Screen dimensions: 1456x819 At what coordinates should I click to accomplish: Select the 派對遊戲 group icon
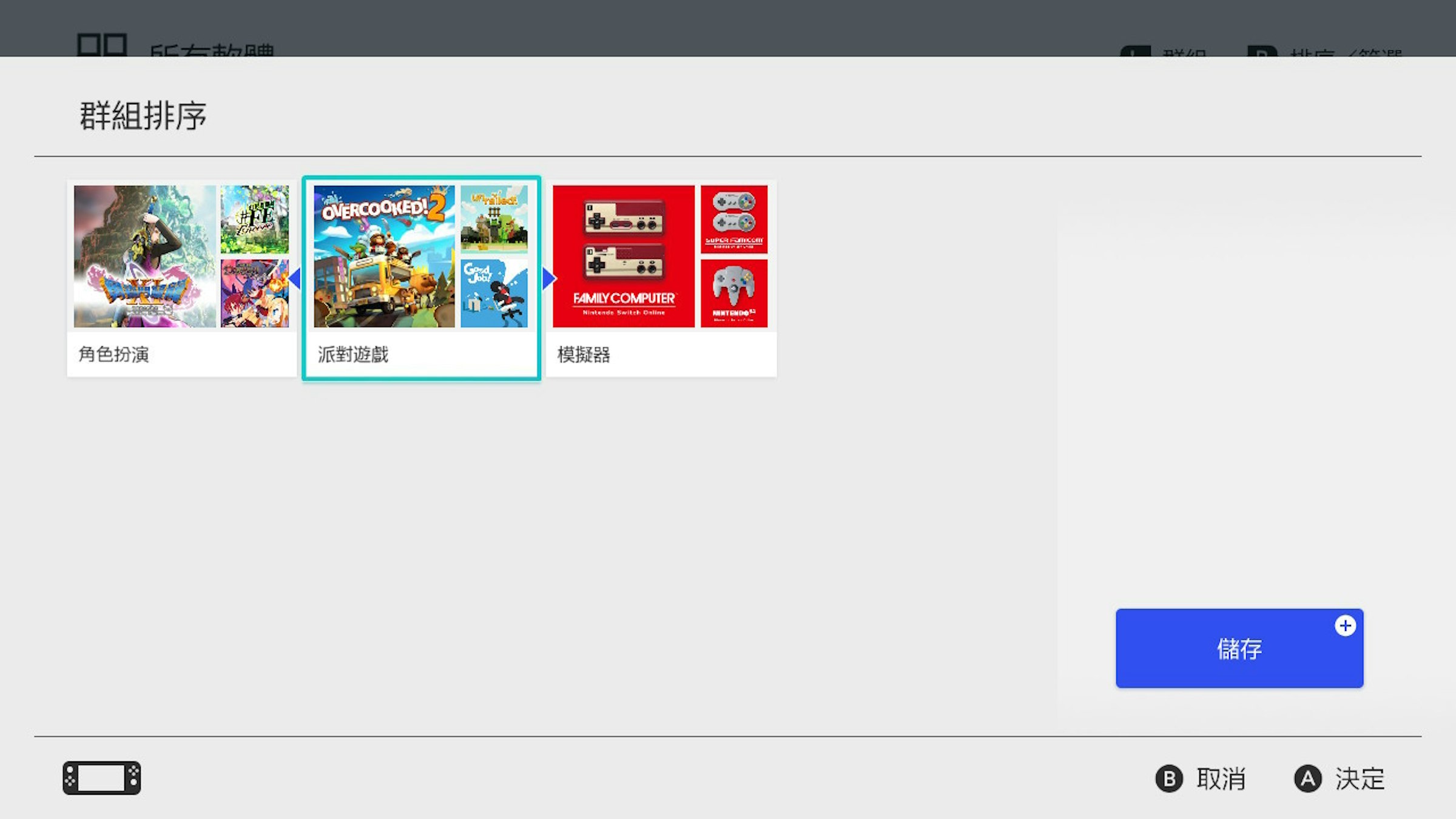pos(421,278)
